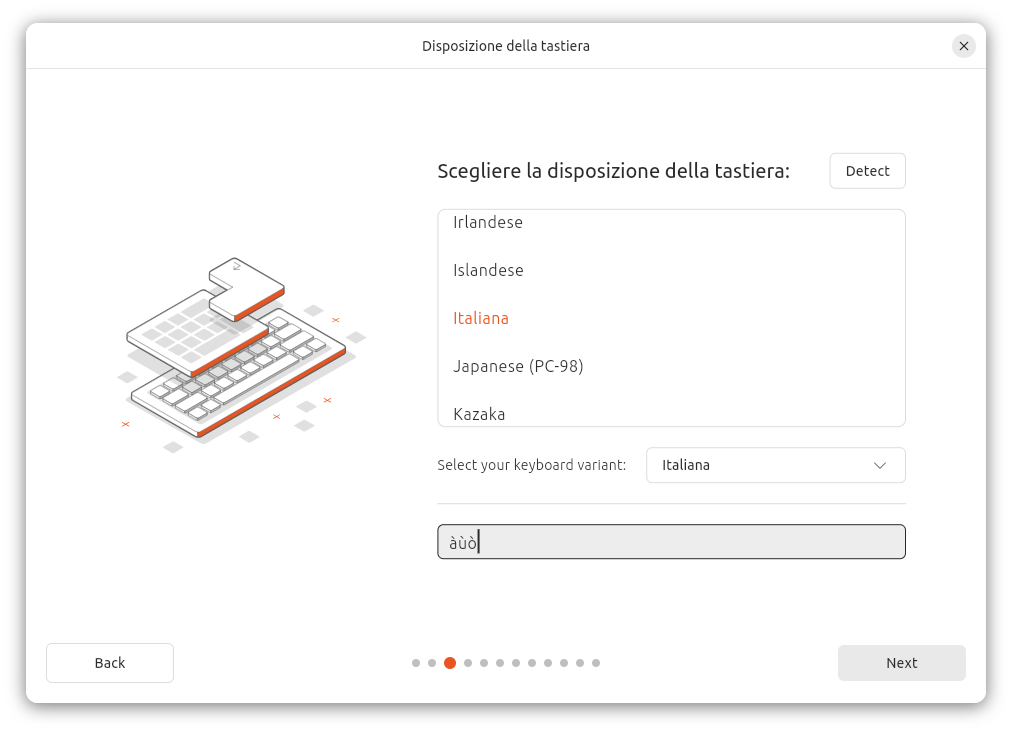Focus the keyboard test text field
The height and width of the screenshot is (732, 1012).
(x=671, y=542)
